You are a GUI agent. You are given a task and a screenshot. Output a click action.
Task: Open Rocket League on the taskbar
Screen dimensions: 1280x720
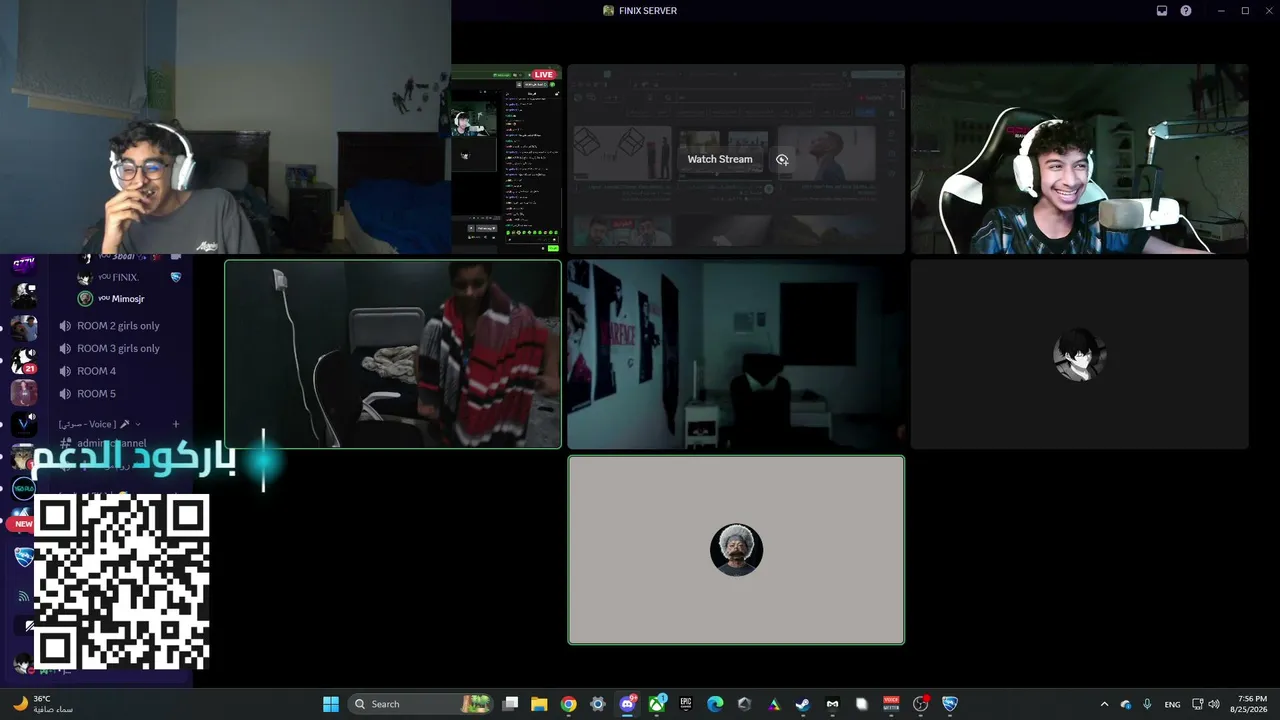click(x=950, y=704)
